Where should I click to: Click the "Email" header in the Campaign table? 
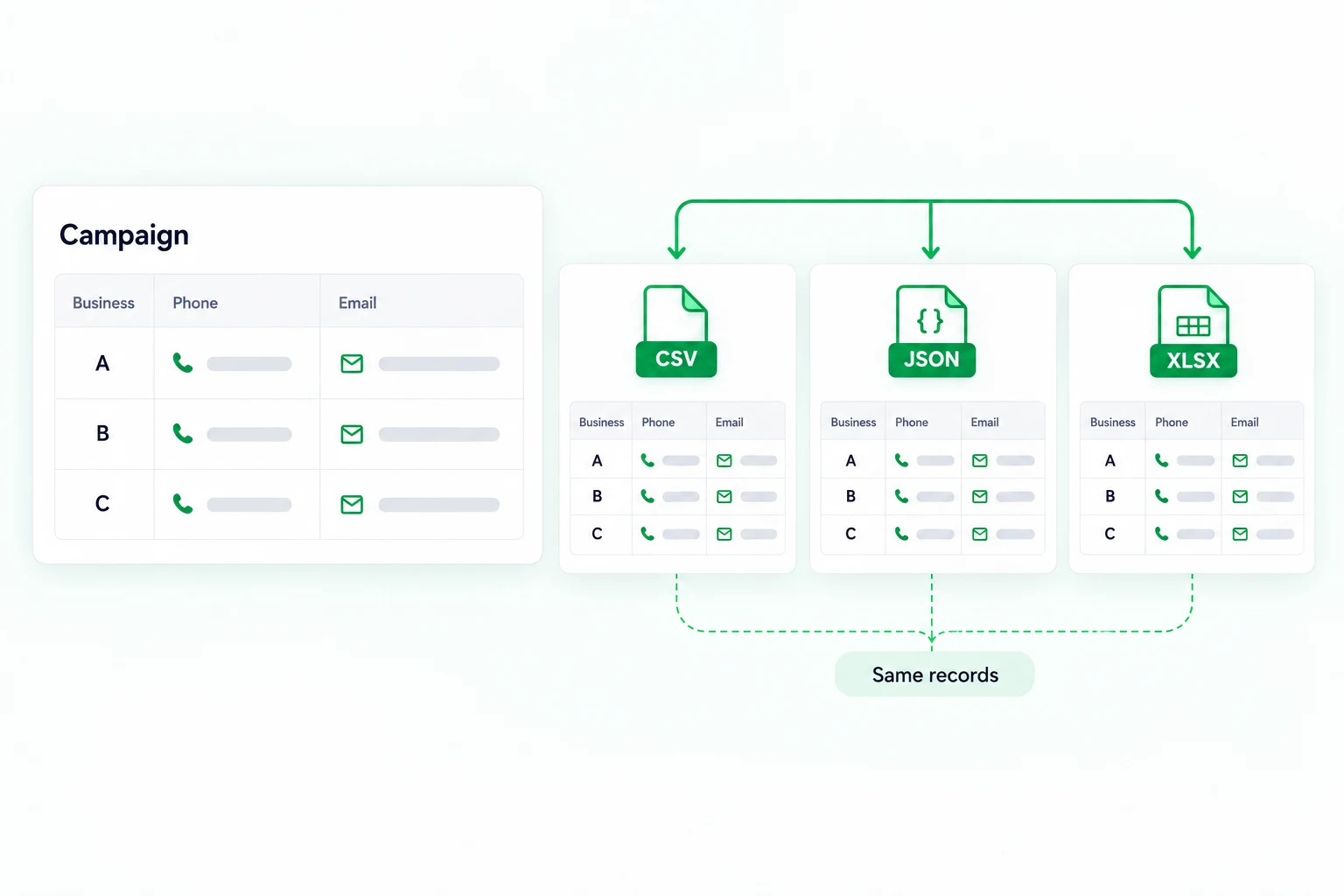(358, 303)
